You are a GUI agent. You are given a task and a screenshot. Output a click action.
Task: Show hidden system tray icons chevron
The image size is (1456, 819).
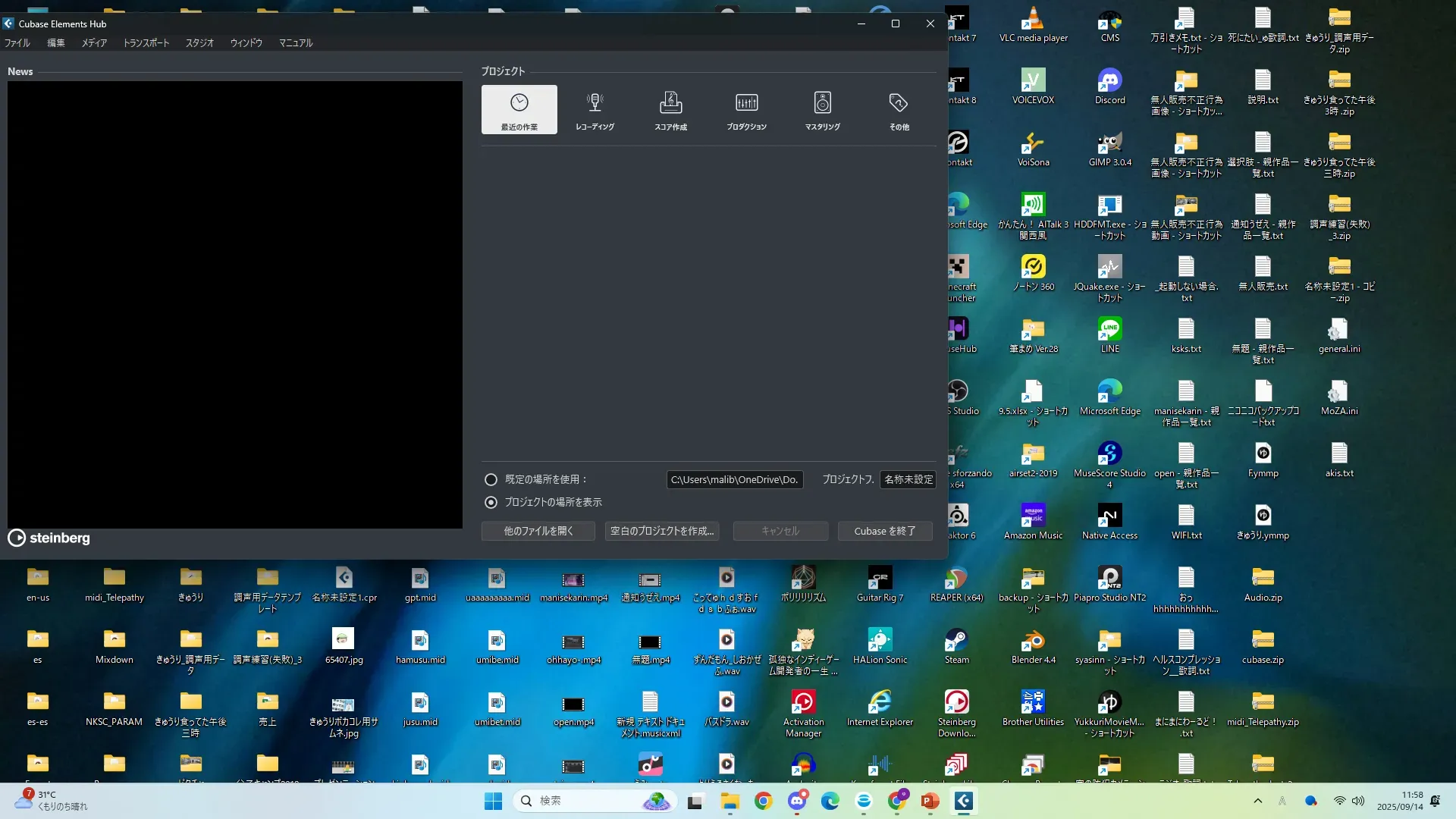tap(1257, 801)
